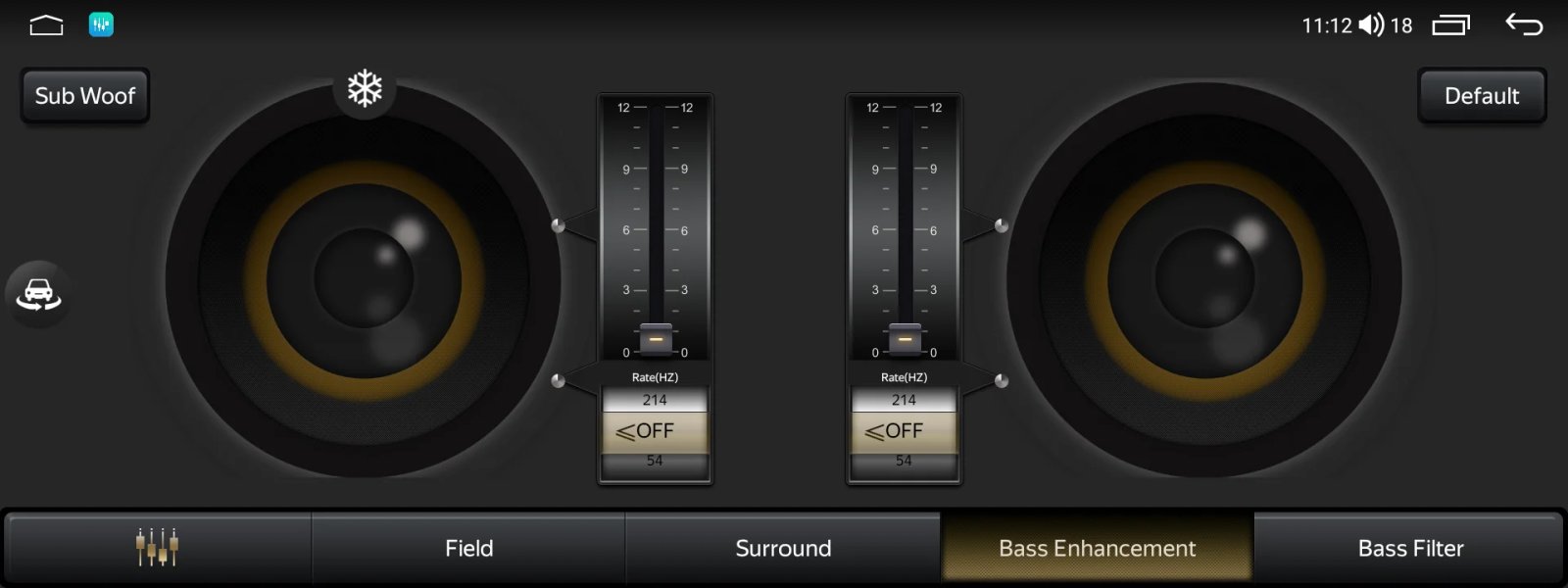Select the left rate OFF value
Viewport: 1568px width, 588px height.
pos(655,431)
